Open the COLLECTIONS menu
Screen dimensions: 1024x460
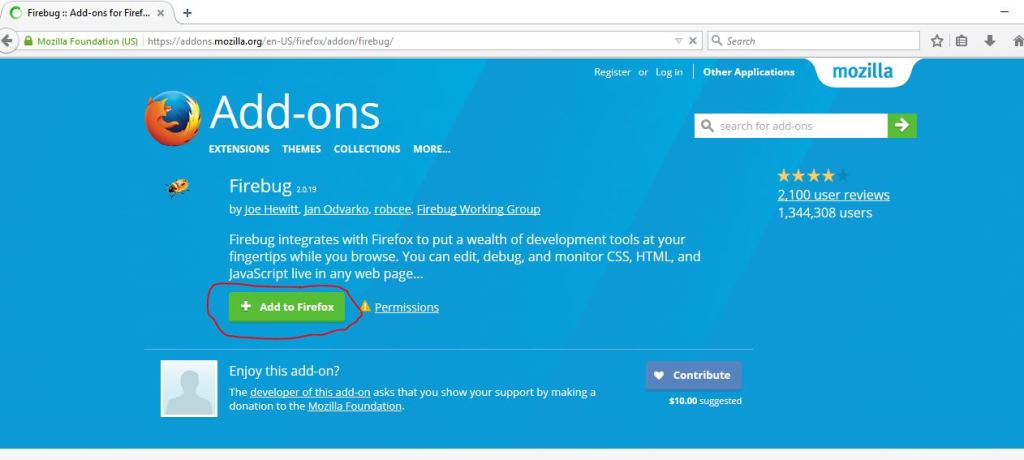[x=367, y=149]
